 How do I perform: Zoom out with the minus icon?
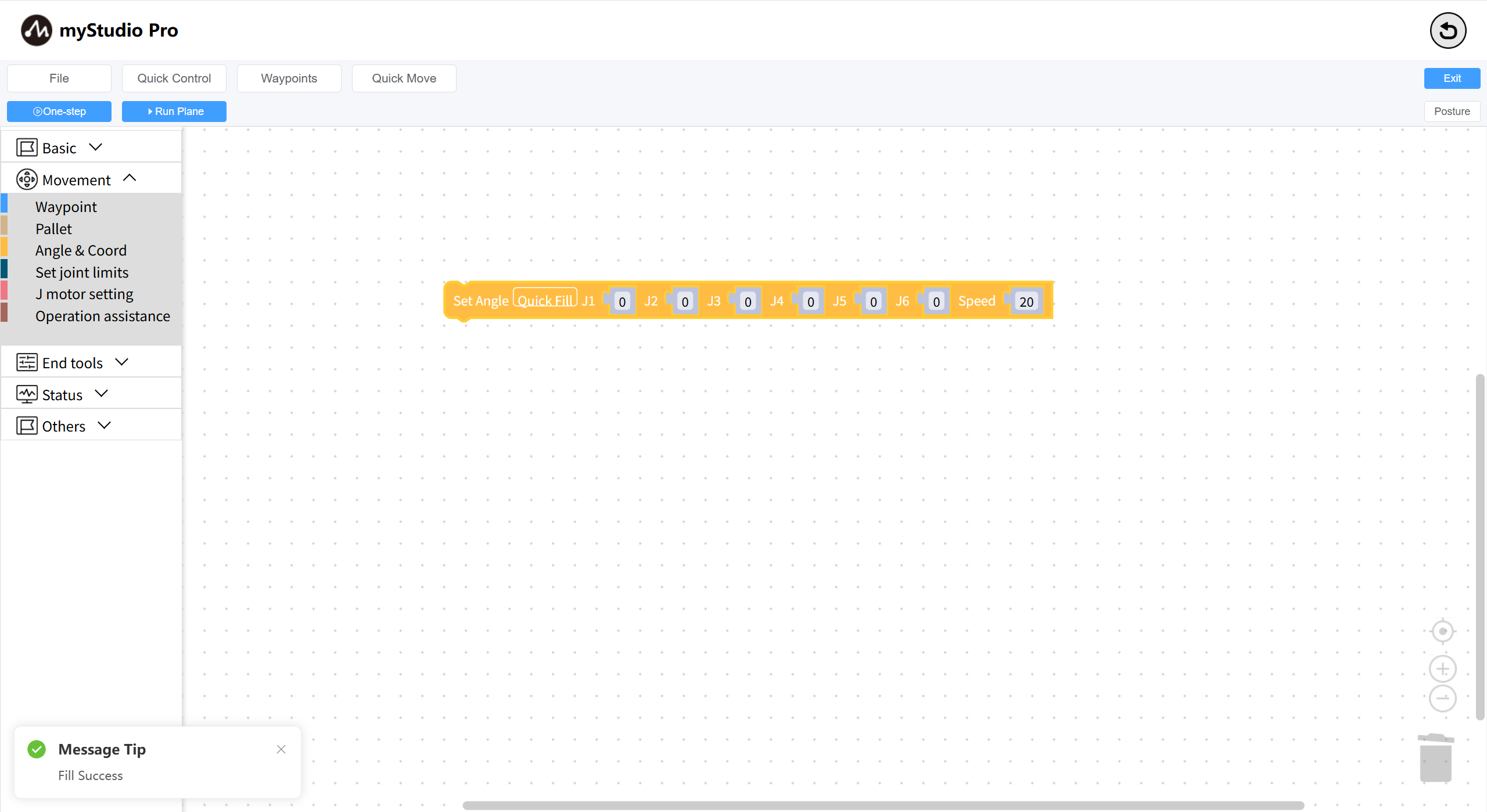tap(1442, 698)
